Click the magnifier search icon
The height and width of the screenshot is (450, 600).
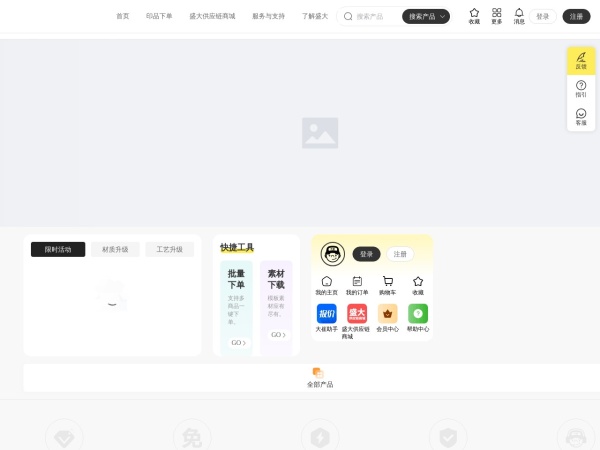(x=348, y=16)
